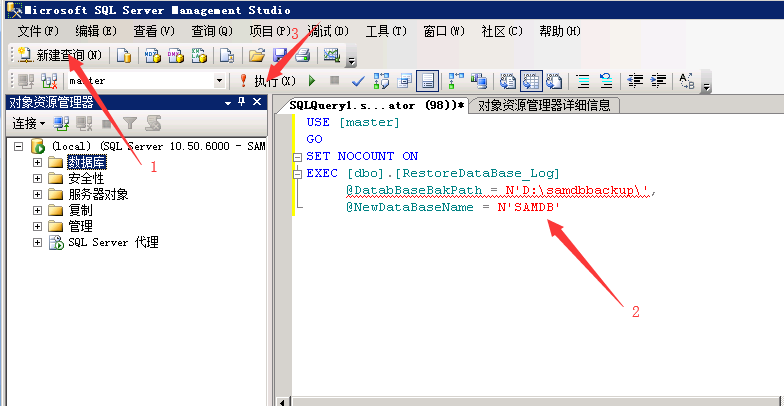
Task: Open Analysis Services MDX Query icon
Action: point(152,56)
